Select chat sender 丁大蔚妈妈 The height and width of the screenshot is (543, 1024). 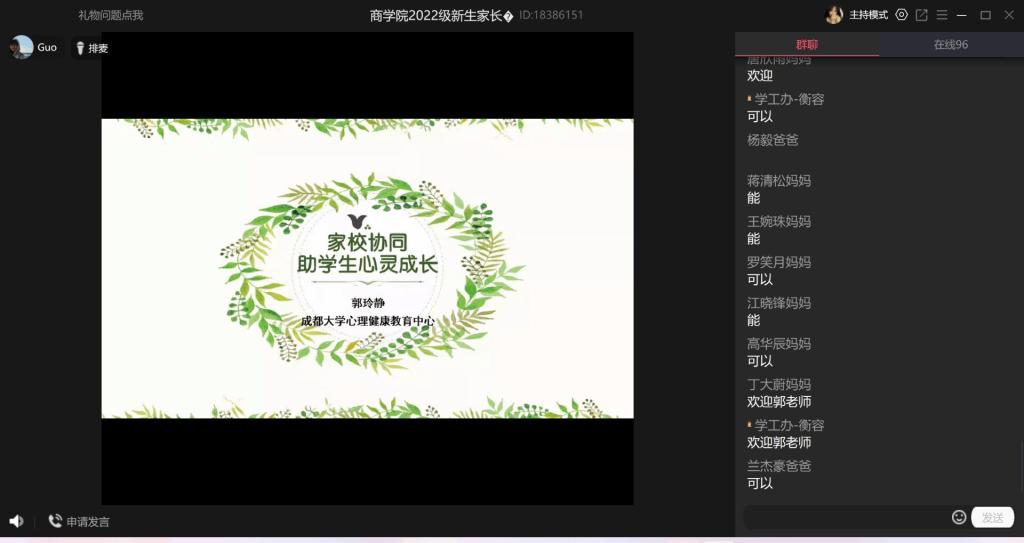pyautogui.click(x=779, y=384)
